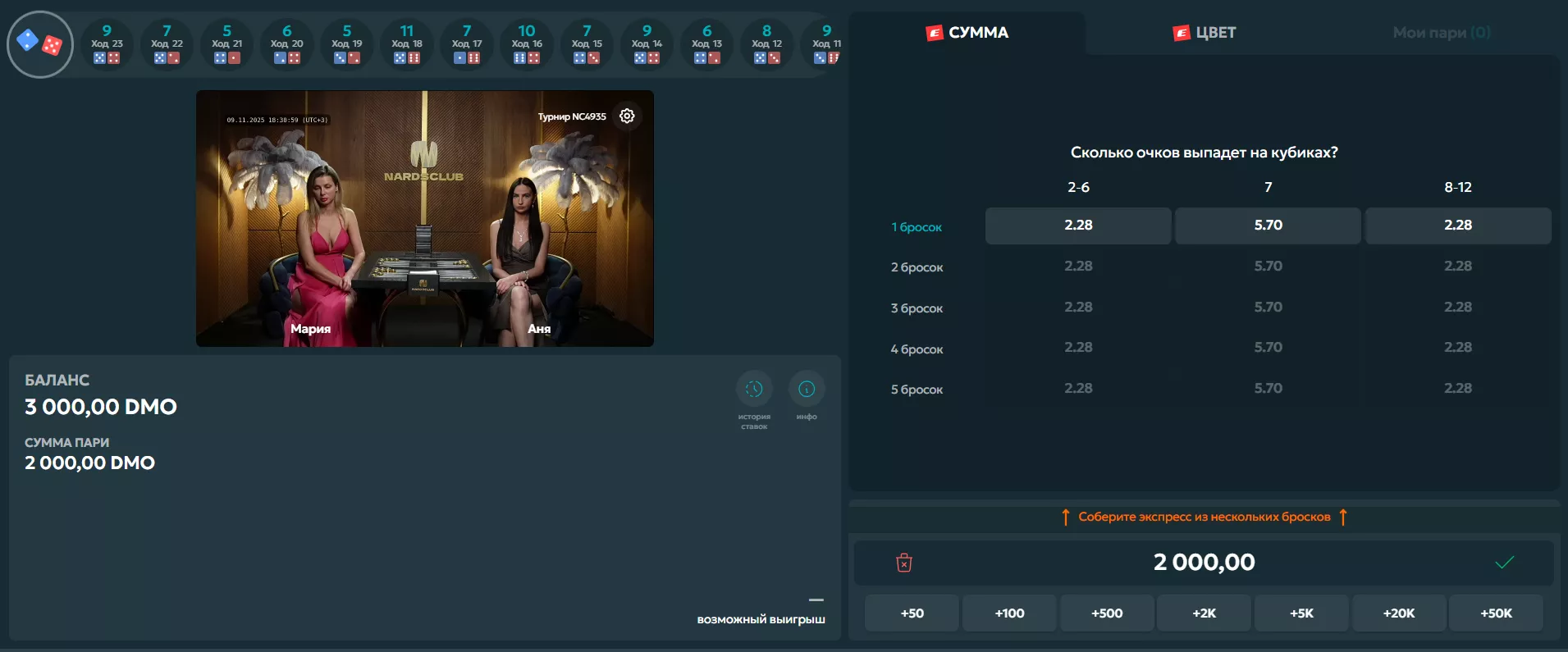1568x652 pixels.
Task: Select the Ход 23 roll result
Action: 107,44
